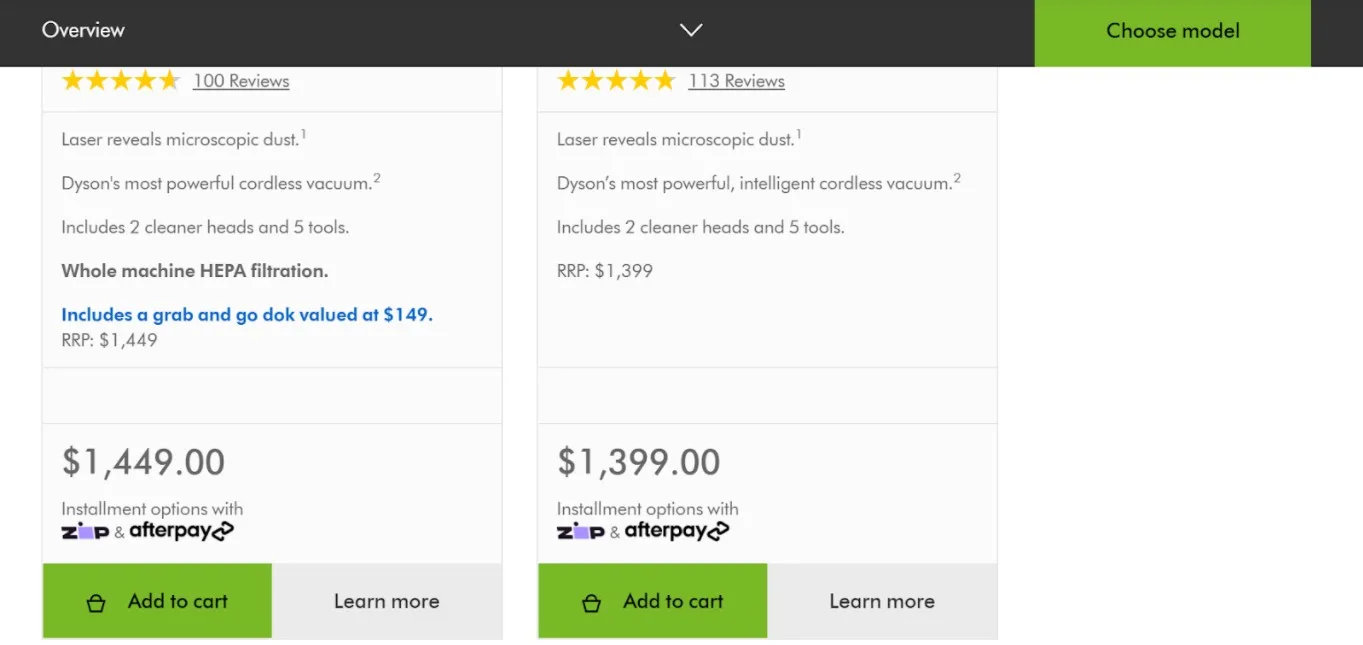
Task: Click basket icon for the $1,399.00 model
Action: (x=591, y=603)
